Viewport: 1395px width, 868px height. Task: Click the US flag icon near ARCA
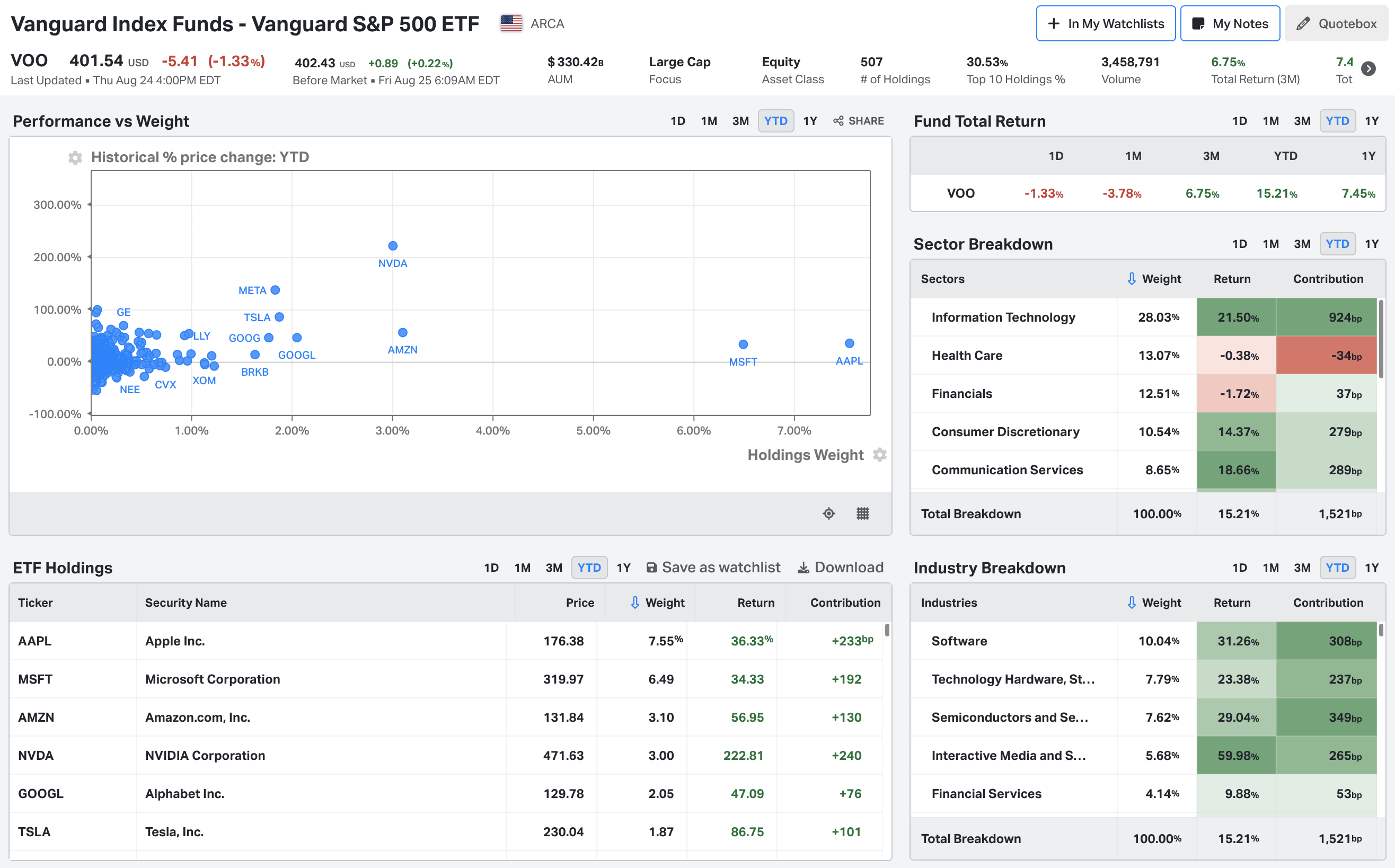tap(511, 23)
